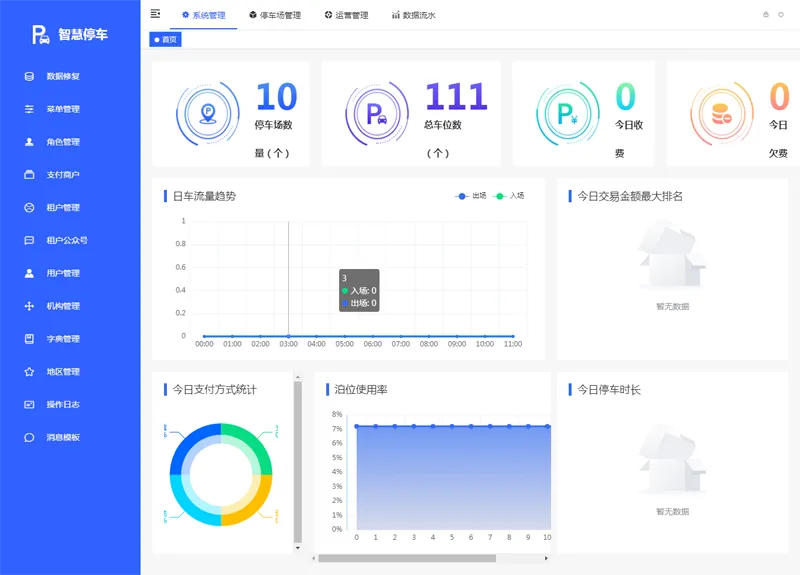Image resolution: width=800 pixels, height=575 pixels.
Task: Select the 首页 page tag
Action: [165, 40]
